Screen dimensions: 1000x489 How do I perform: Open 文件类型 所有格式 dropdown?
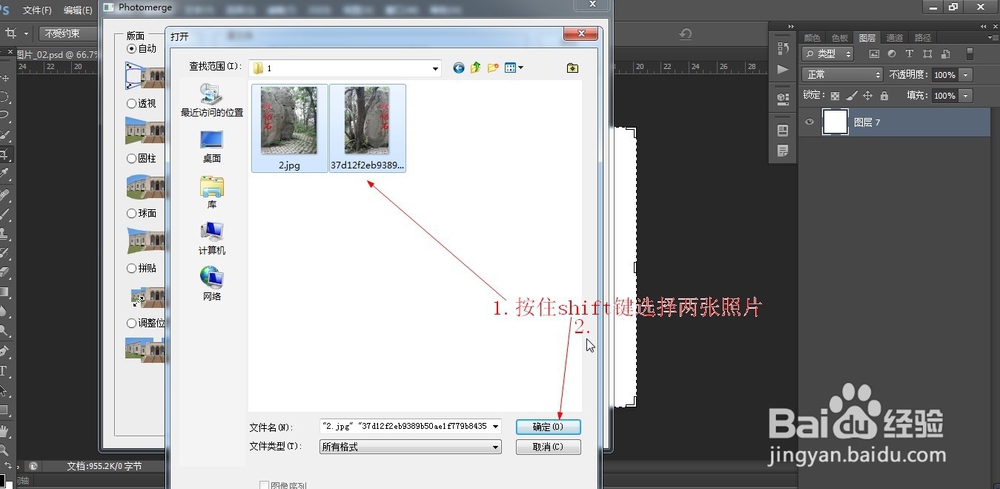point(410,447)
